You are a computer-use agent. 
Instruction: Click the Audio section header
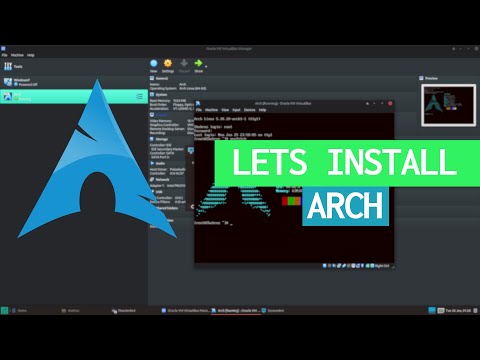click(x=157, y=163)
